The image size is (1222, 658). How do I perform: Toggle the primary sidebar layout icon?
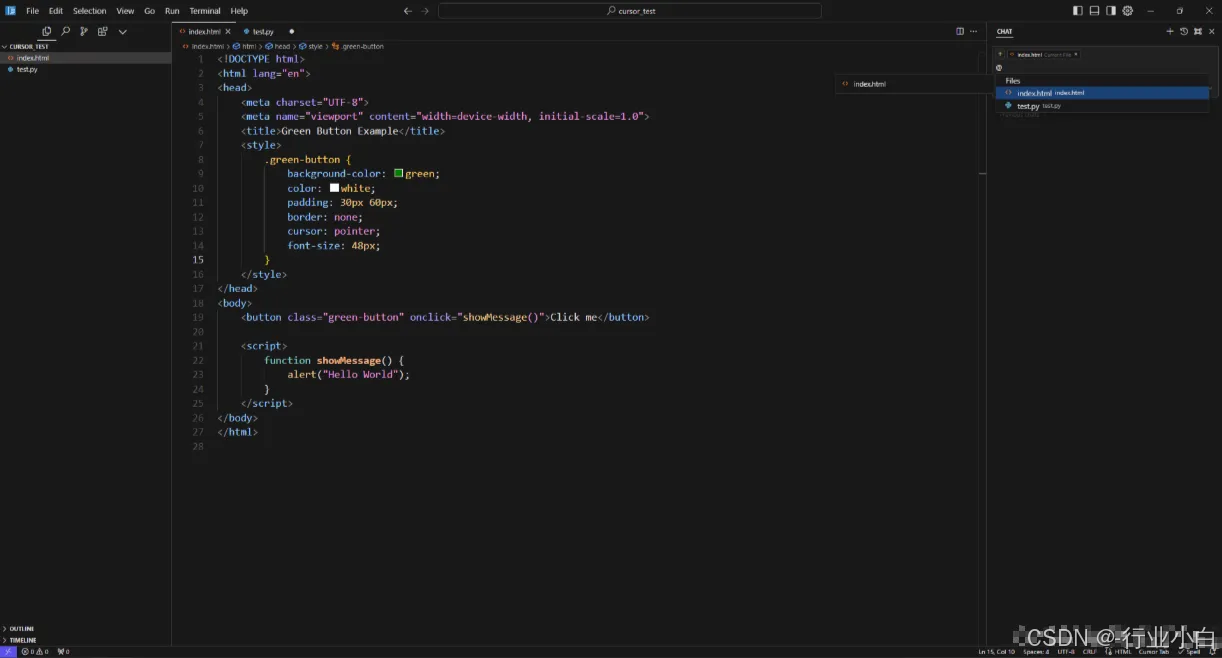tap(1078, 11)
